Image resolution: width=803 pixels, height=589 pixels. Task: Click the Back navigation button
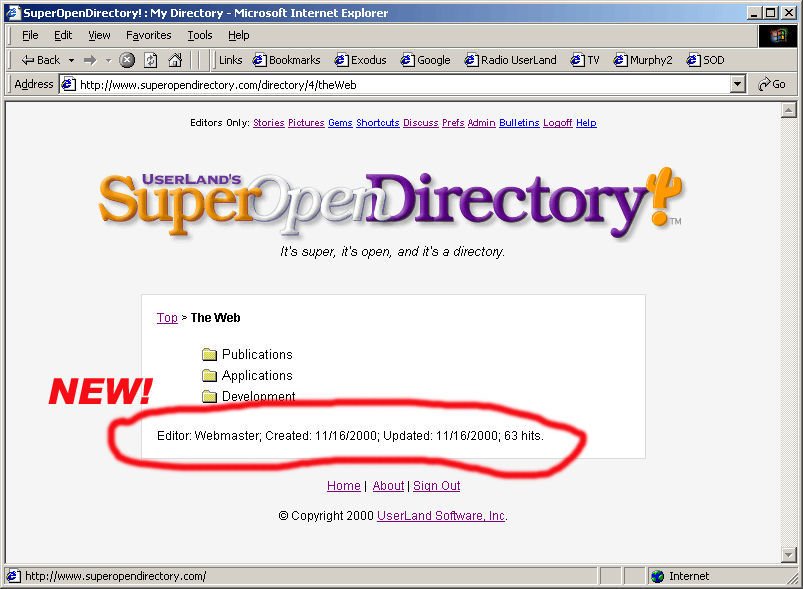40,60
